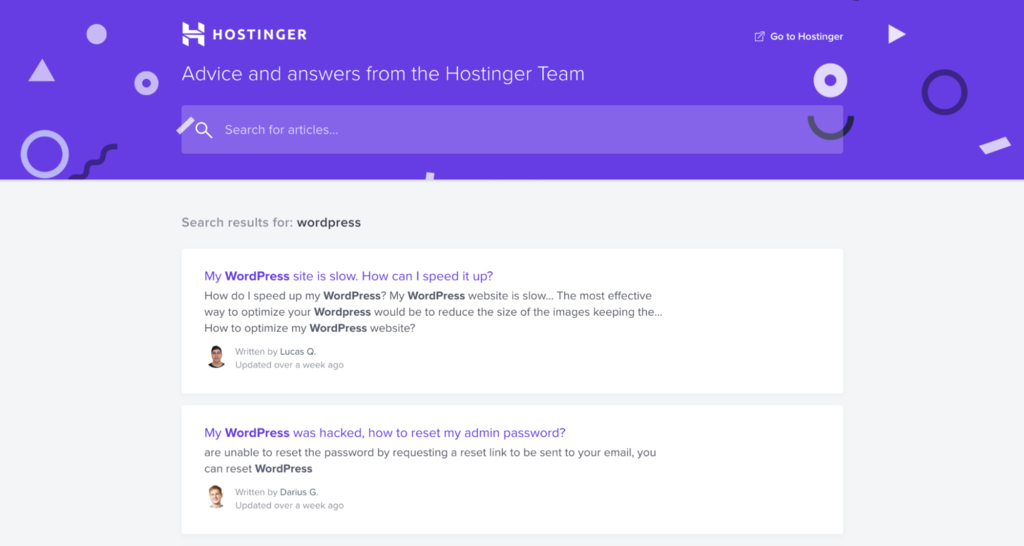1024x546 pixels.
Task: Click Darius G. author avatar
Action: tap(216, 497)
